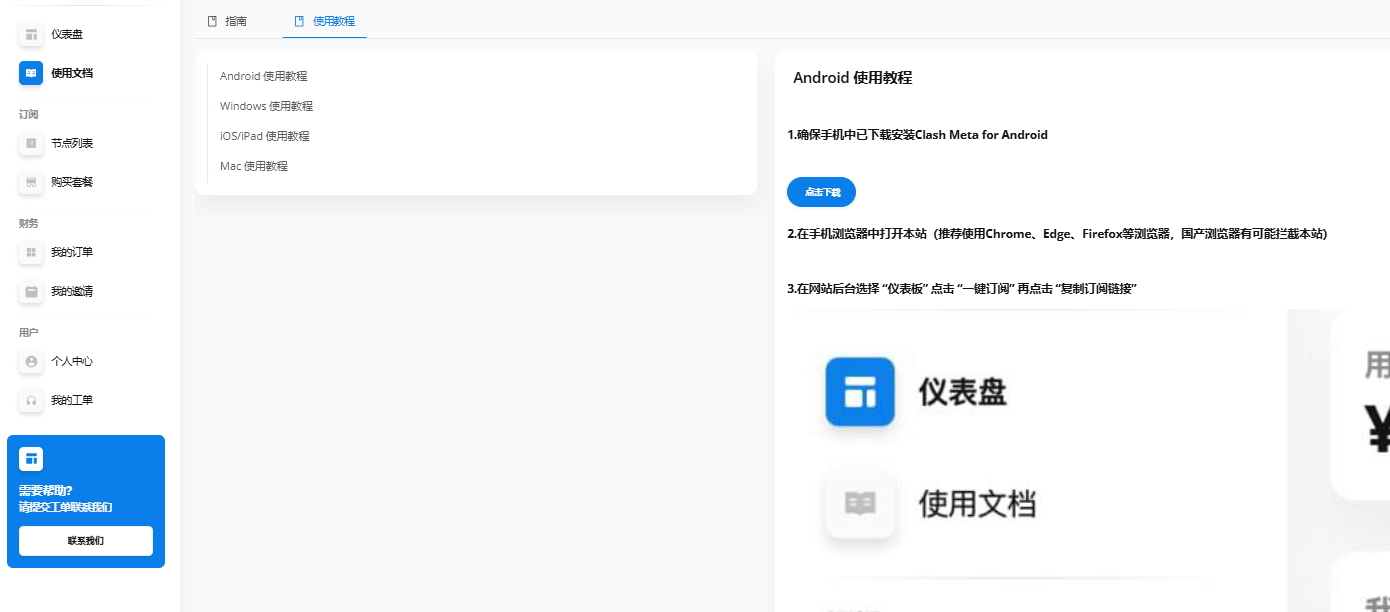Go to 个人中心 menu label
1390x612 pixels.
coord(72,362)
